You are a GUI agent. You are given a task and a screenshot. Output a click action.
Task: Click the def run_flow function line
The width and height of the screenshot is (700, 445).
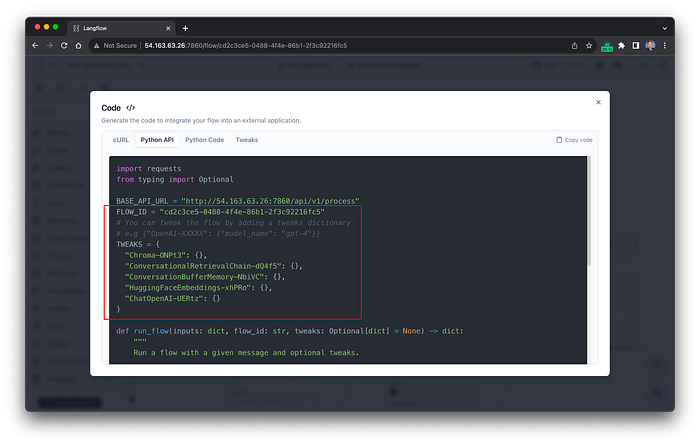pos(290,331)
